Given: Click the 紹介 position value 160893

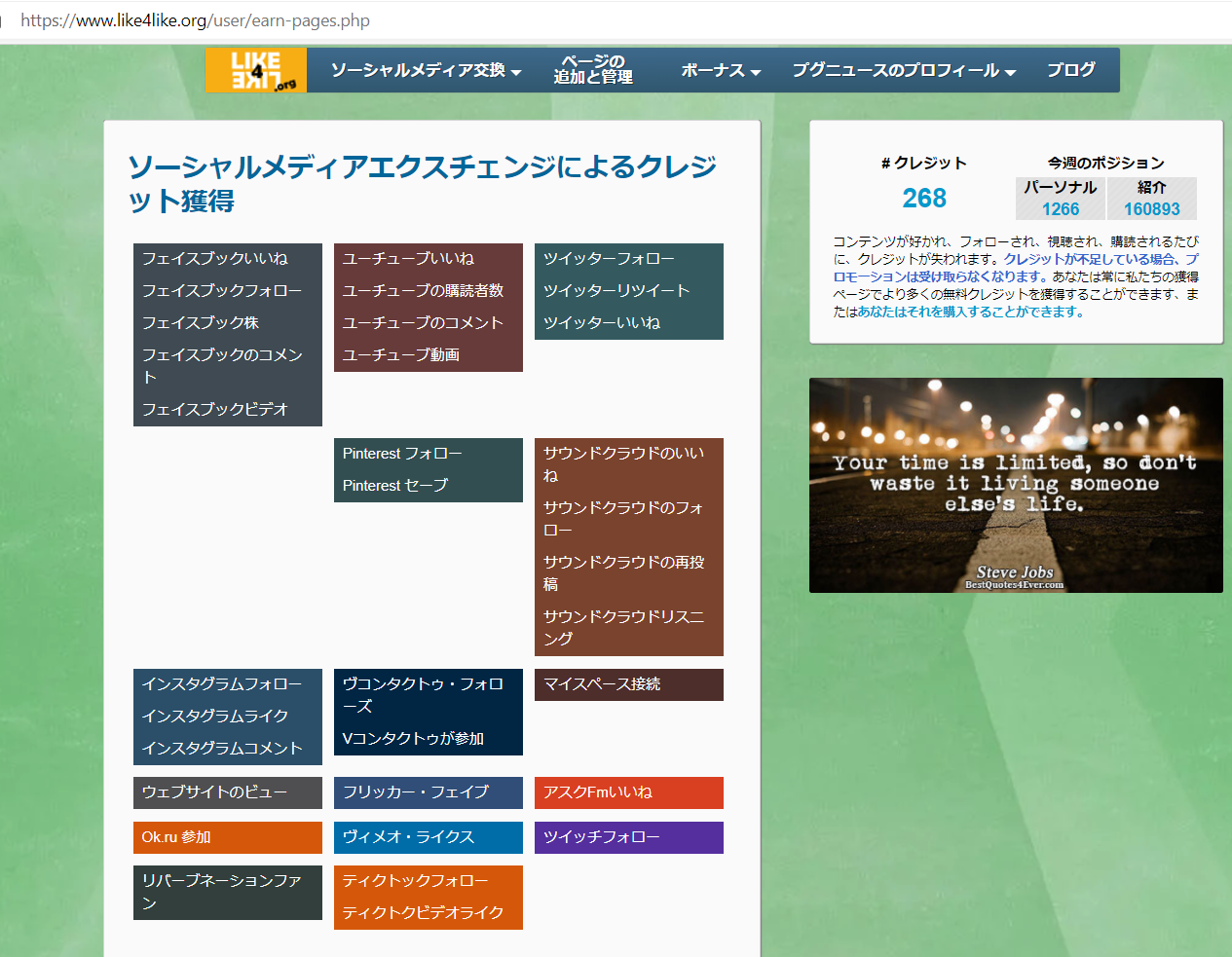Looking at the screenshot, I should tap(1152, 209).
